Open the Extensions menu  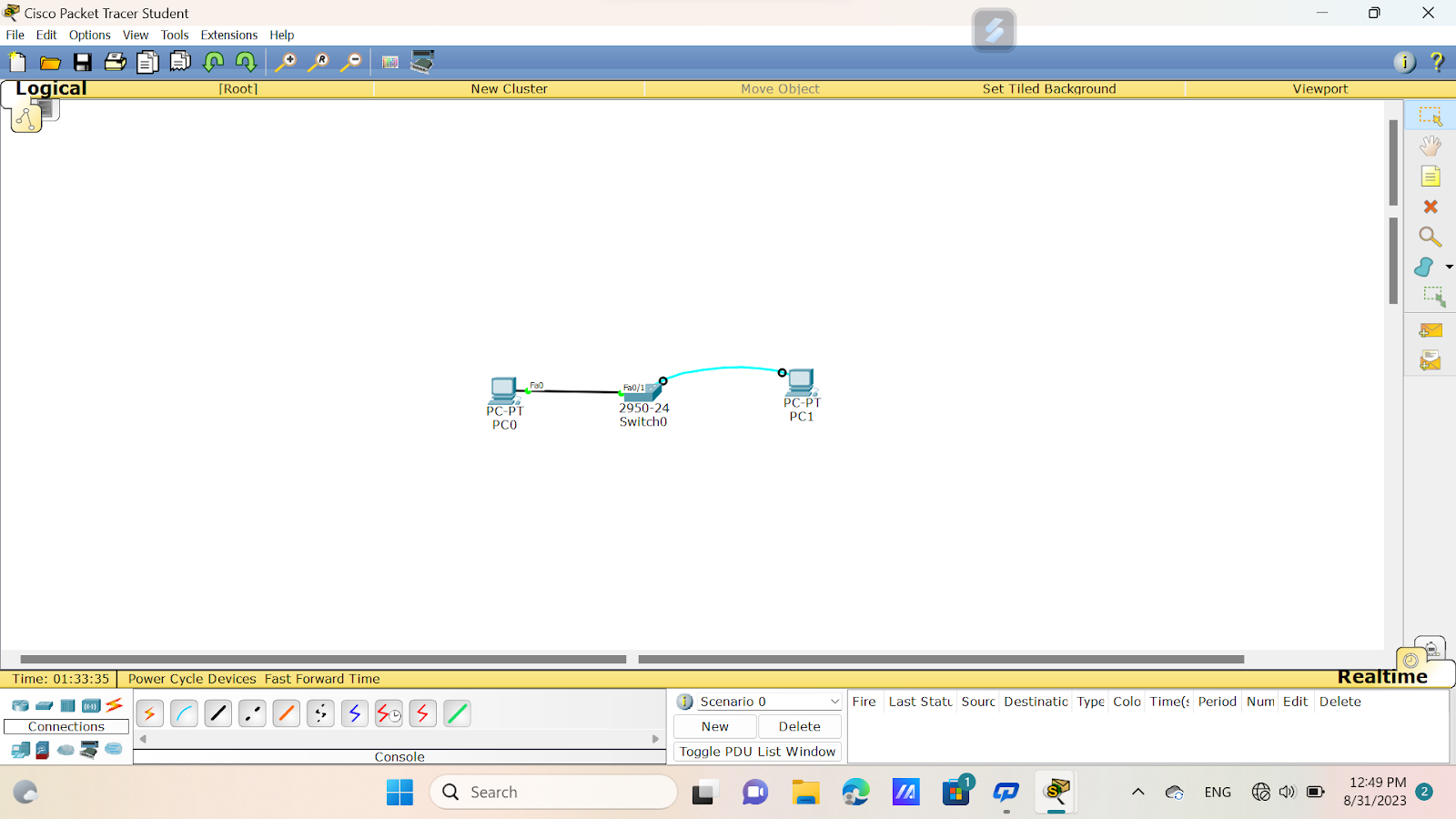[x=229, y=35]
